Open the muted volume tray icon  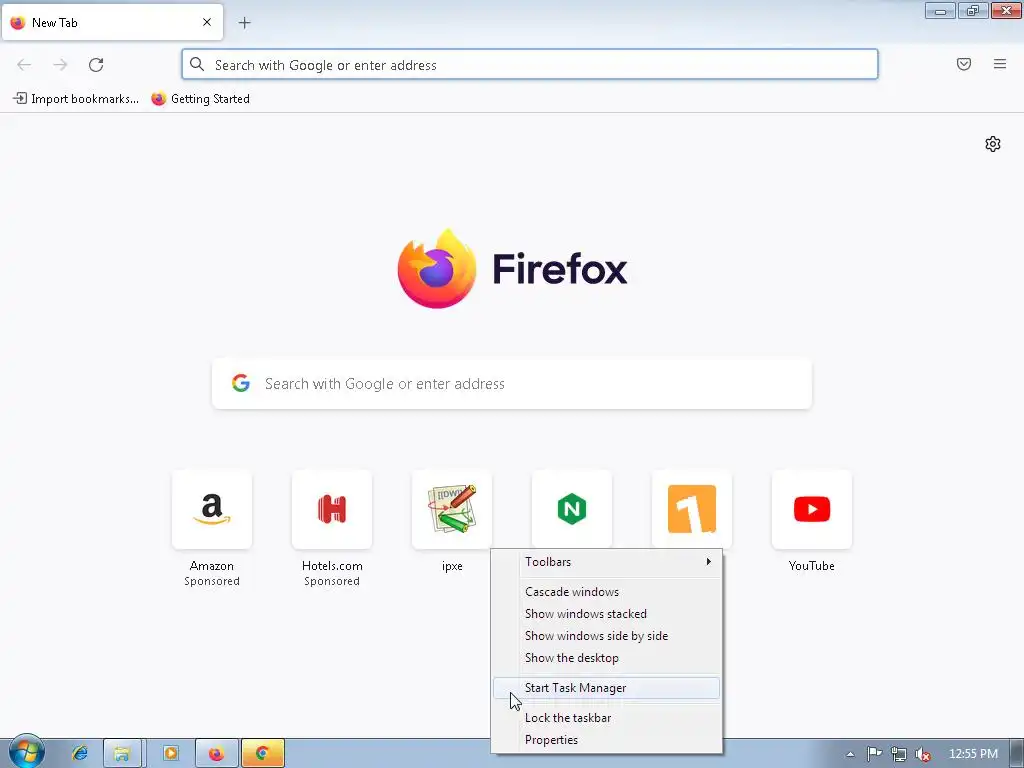(923, 754)
